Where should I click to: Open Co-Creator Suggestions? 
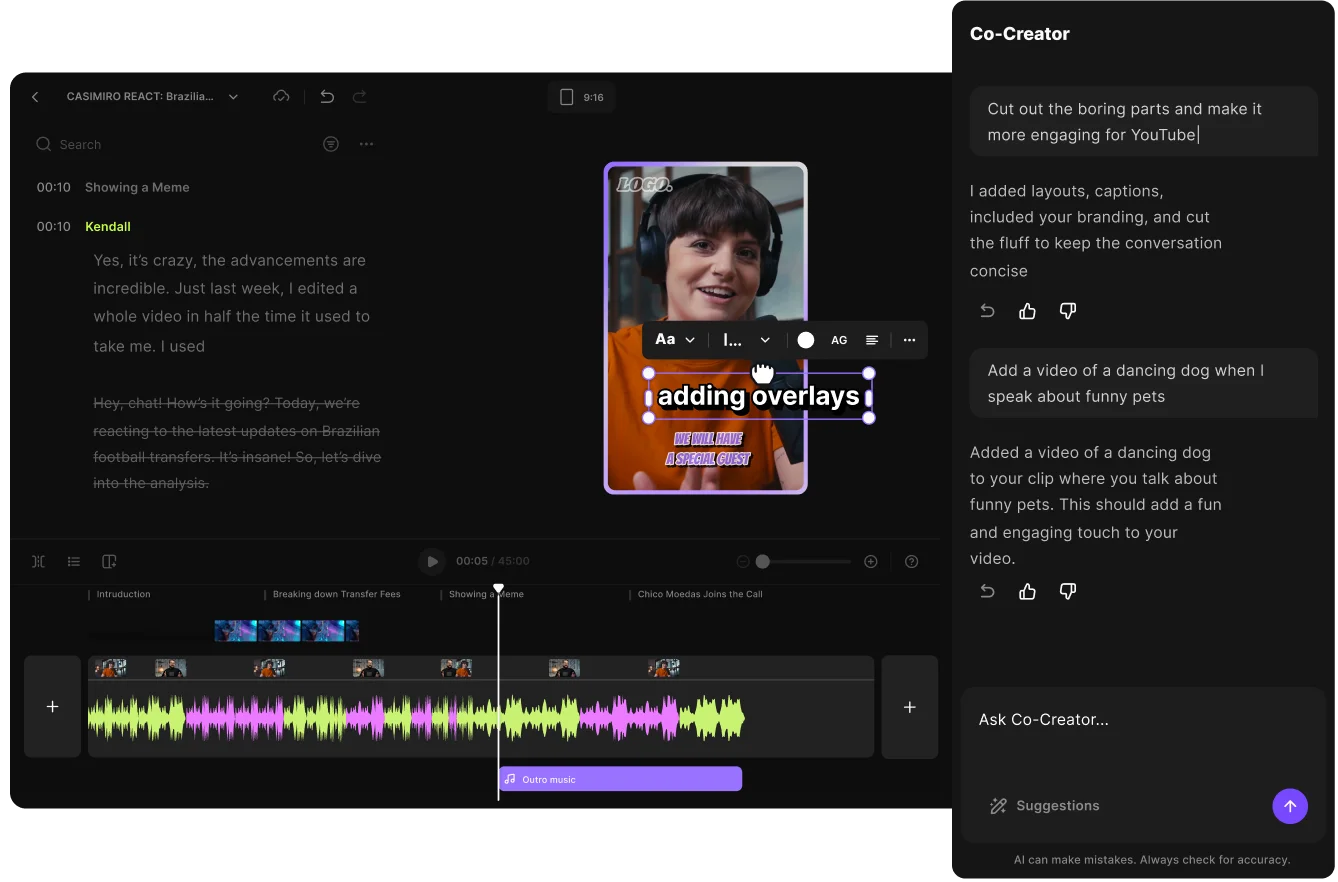pos(1044,806)
